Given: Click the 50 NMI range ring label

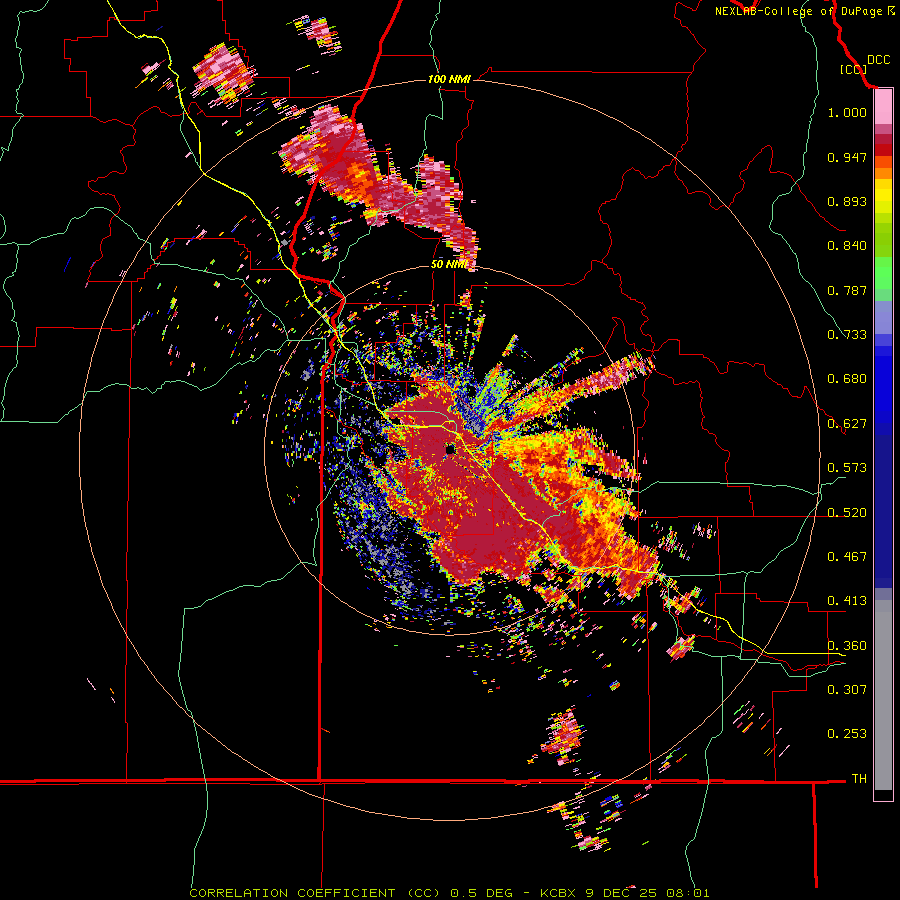Looking at the screenshot, I should click(x=449, y=264).
